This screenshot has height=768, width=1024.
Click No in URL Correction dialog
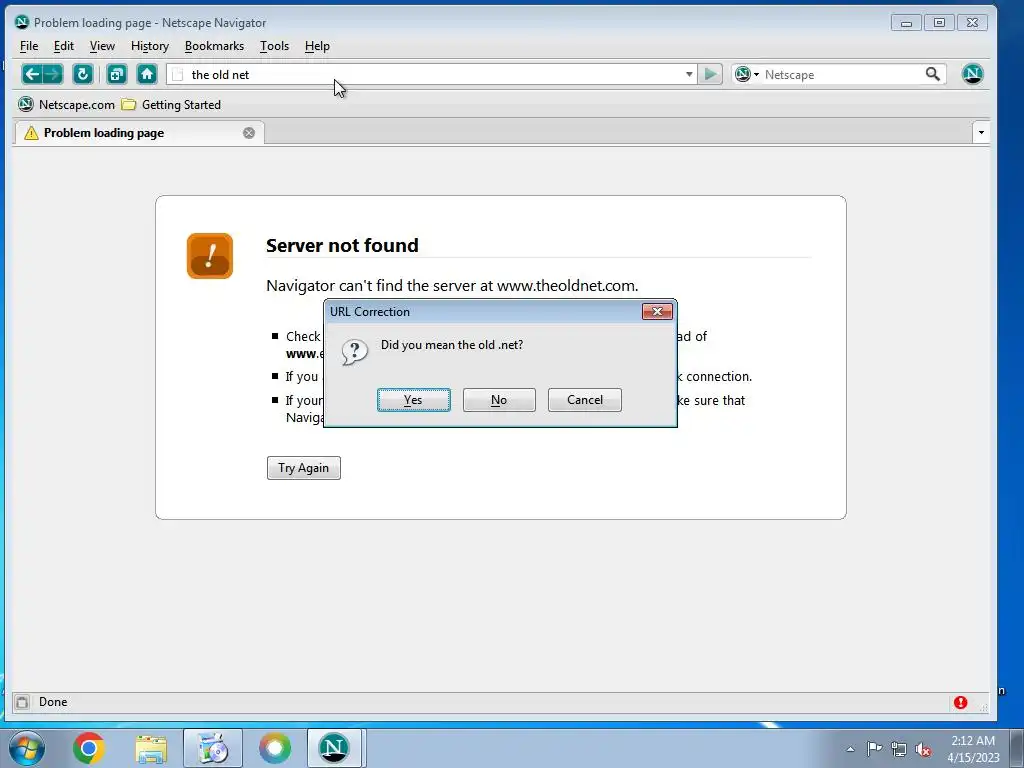tap(499, 400)
